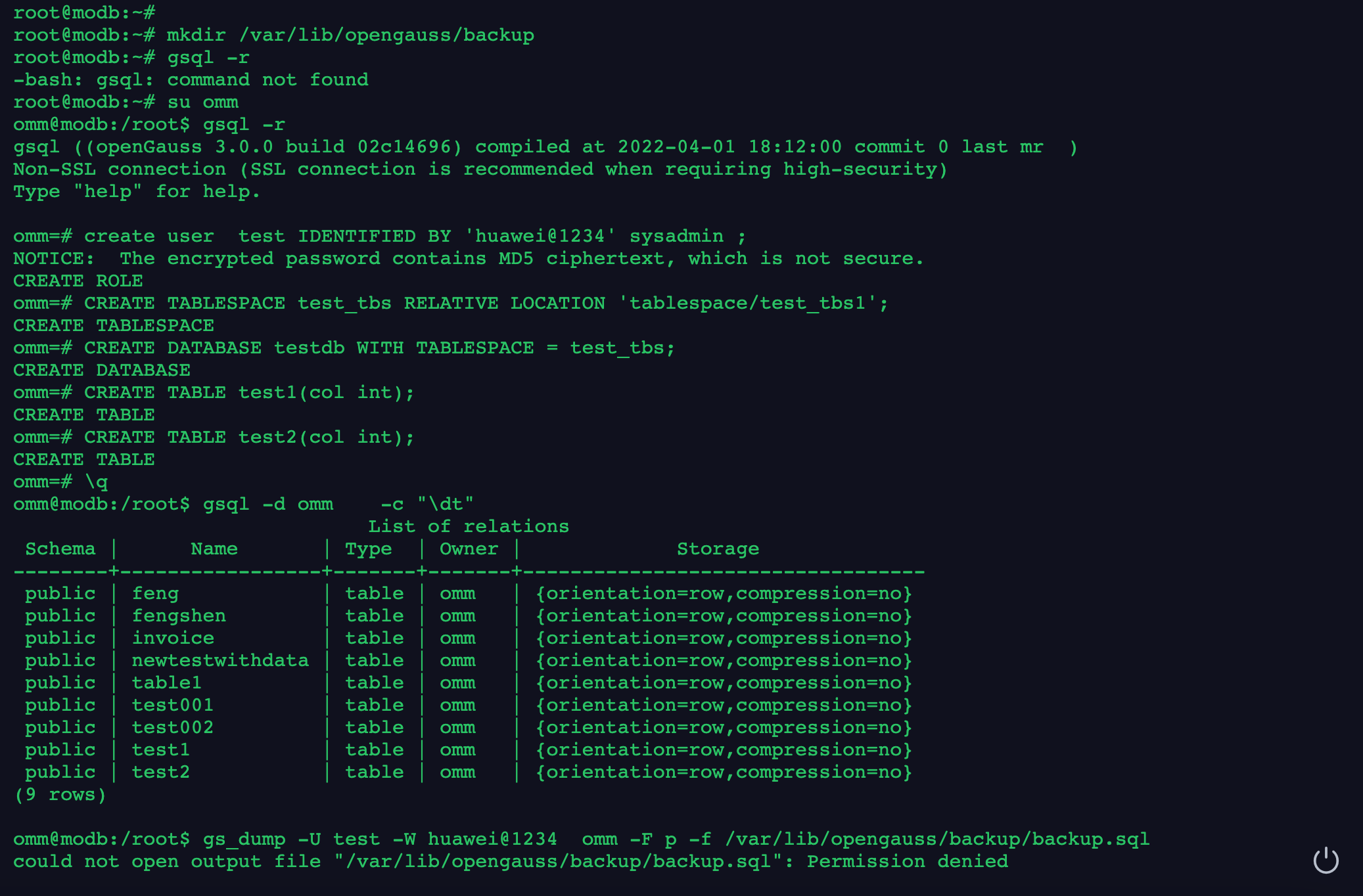This screenshot has width=1363, height=896.
Task: Click the invoice table name
Action: 173,638
